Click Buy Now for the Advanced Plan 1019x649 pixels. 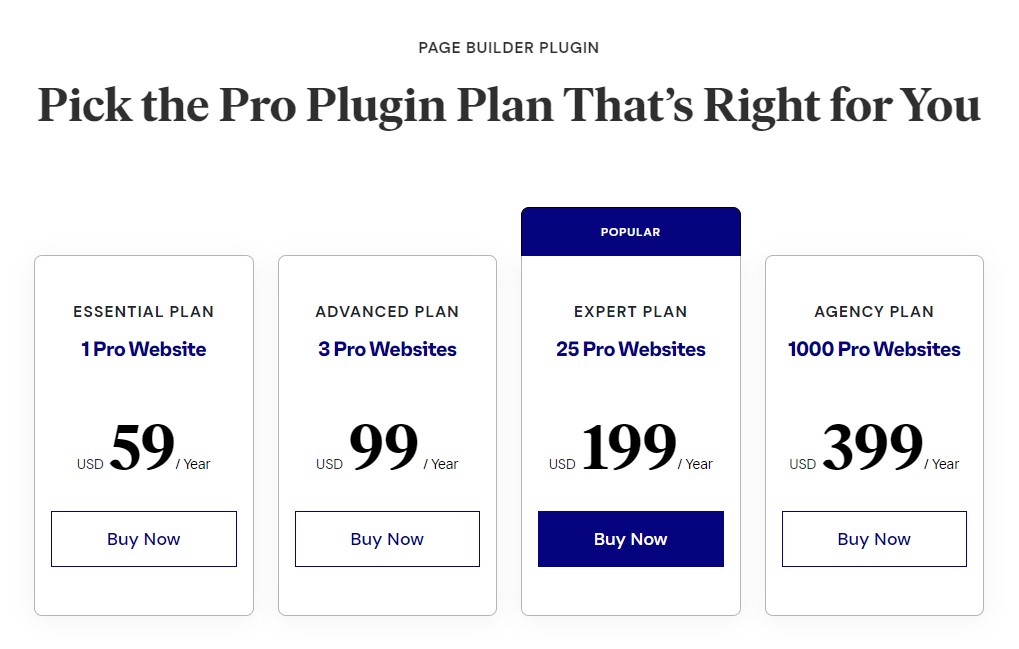tap(387, 539)
